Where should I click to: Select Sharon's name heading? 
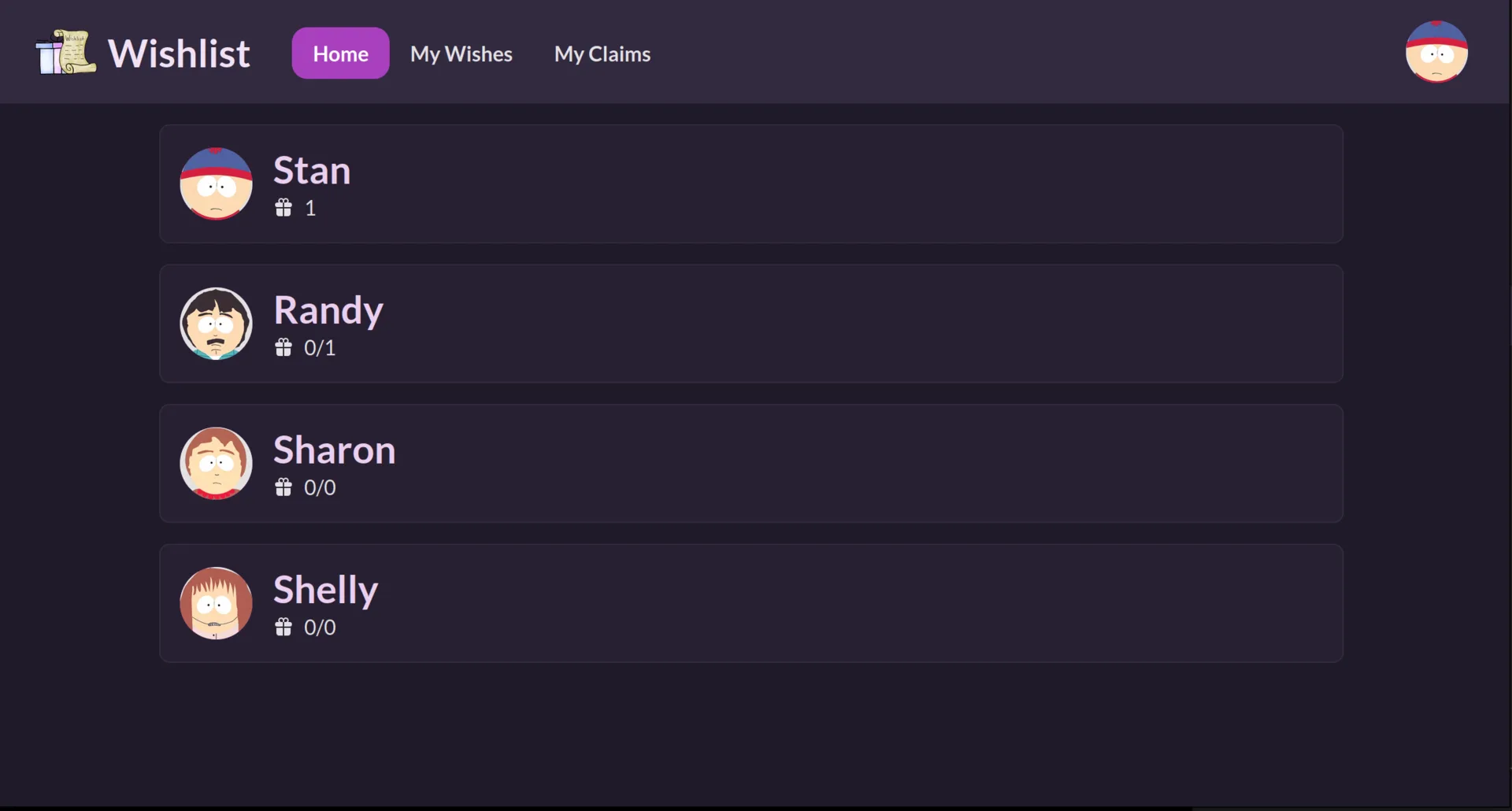coord(334,450)
